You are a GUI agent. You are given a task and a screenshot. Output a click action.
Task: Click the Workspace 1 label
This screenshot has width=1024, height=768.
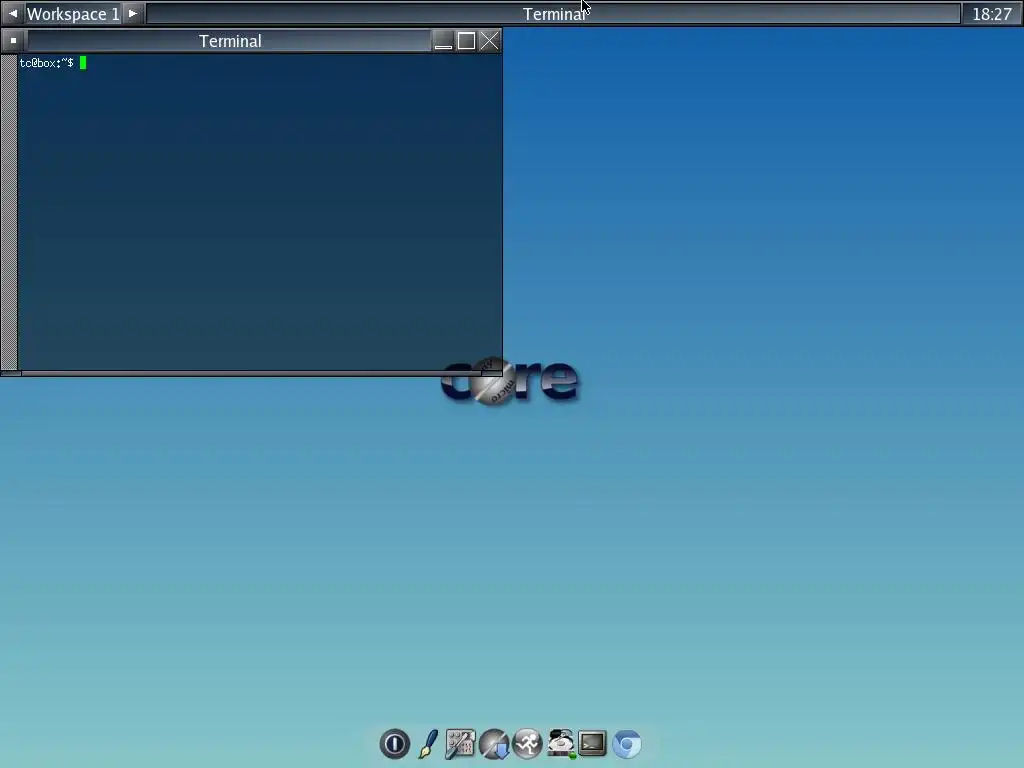tap(72, 14)
